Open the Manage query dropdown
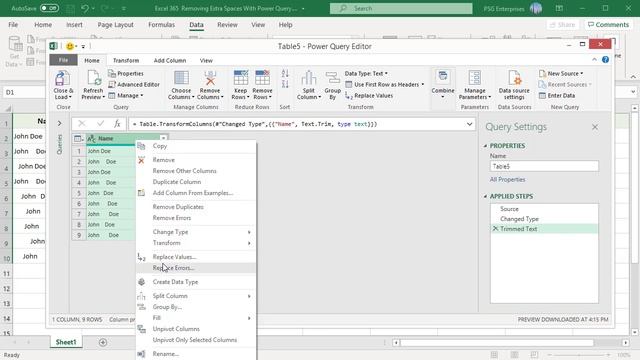 tap(126, 96)
